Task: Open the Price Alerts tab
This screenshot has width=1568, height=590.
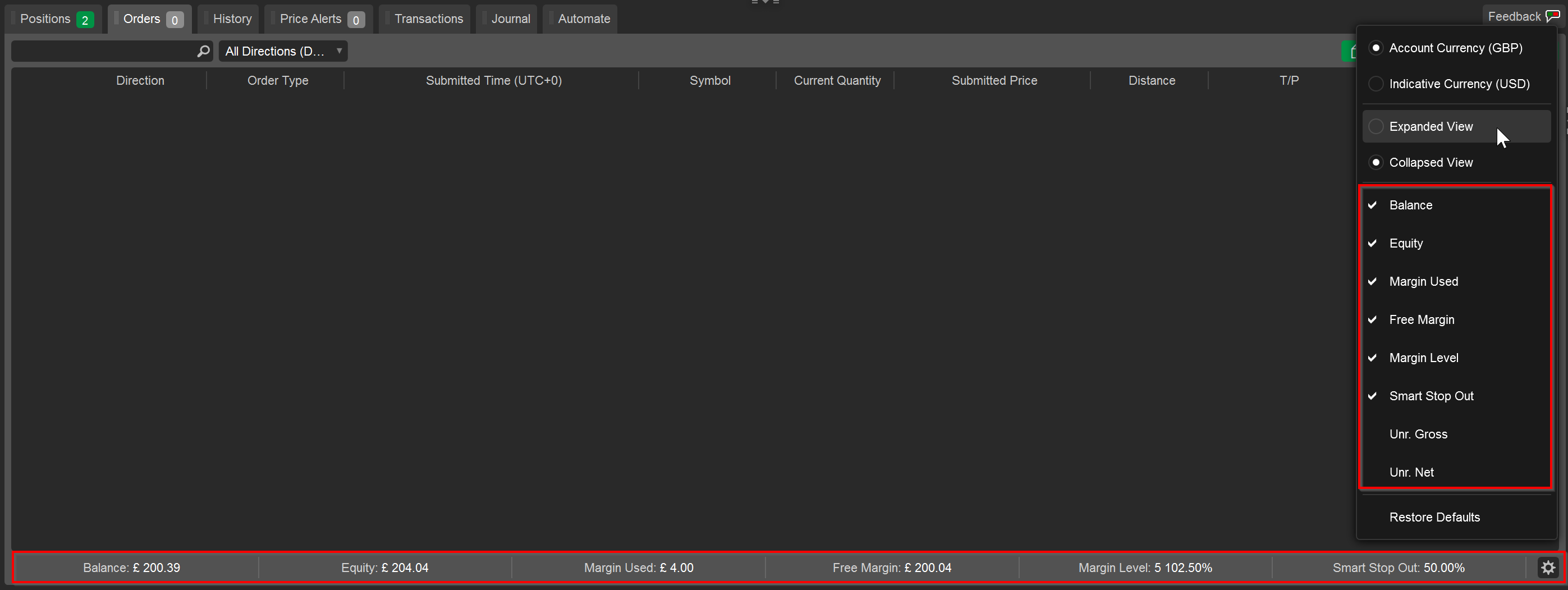Action: tap(318, 19)
